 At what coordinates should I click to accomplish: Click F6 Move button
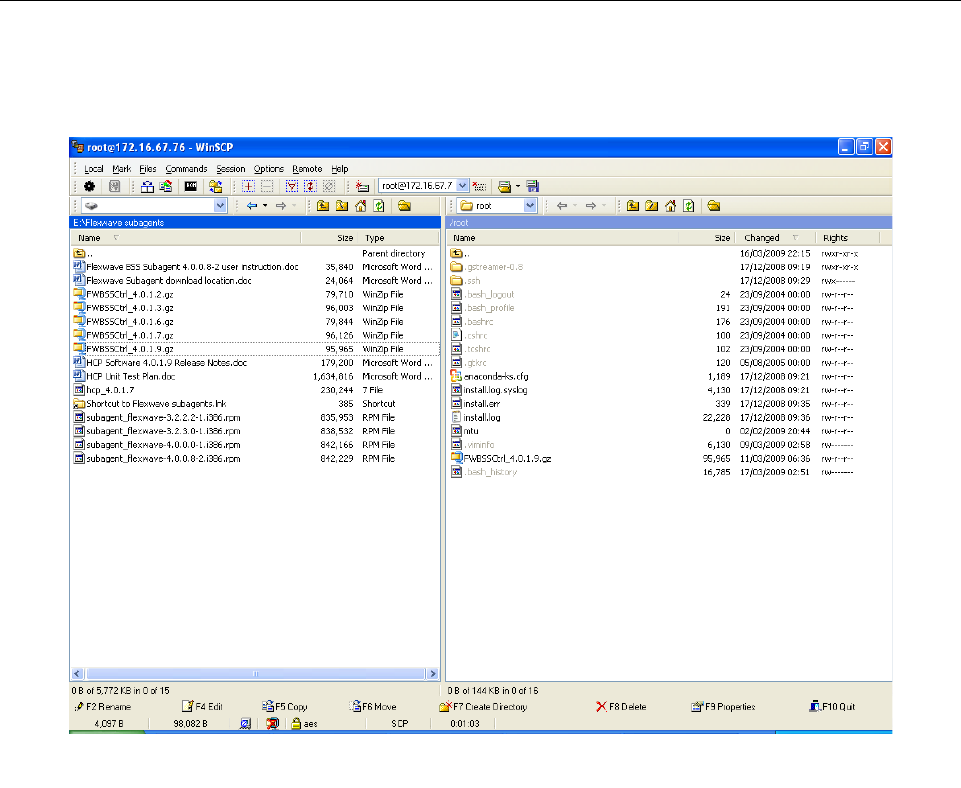pyautogui.click(x=373, y=707)
